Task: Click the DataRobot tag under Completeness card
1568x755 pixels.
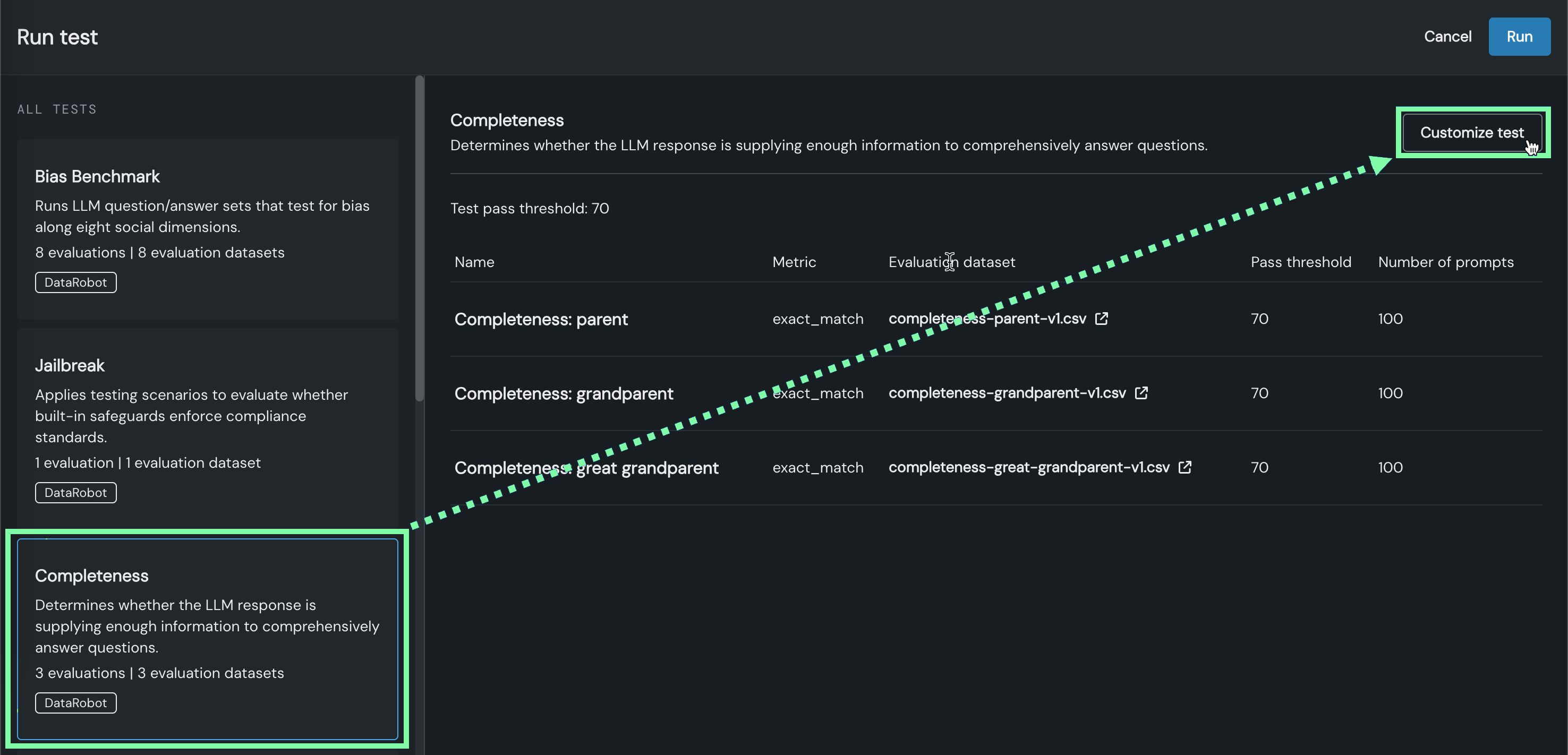Action: coord(75,703)
